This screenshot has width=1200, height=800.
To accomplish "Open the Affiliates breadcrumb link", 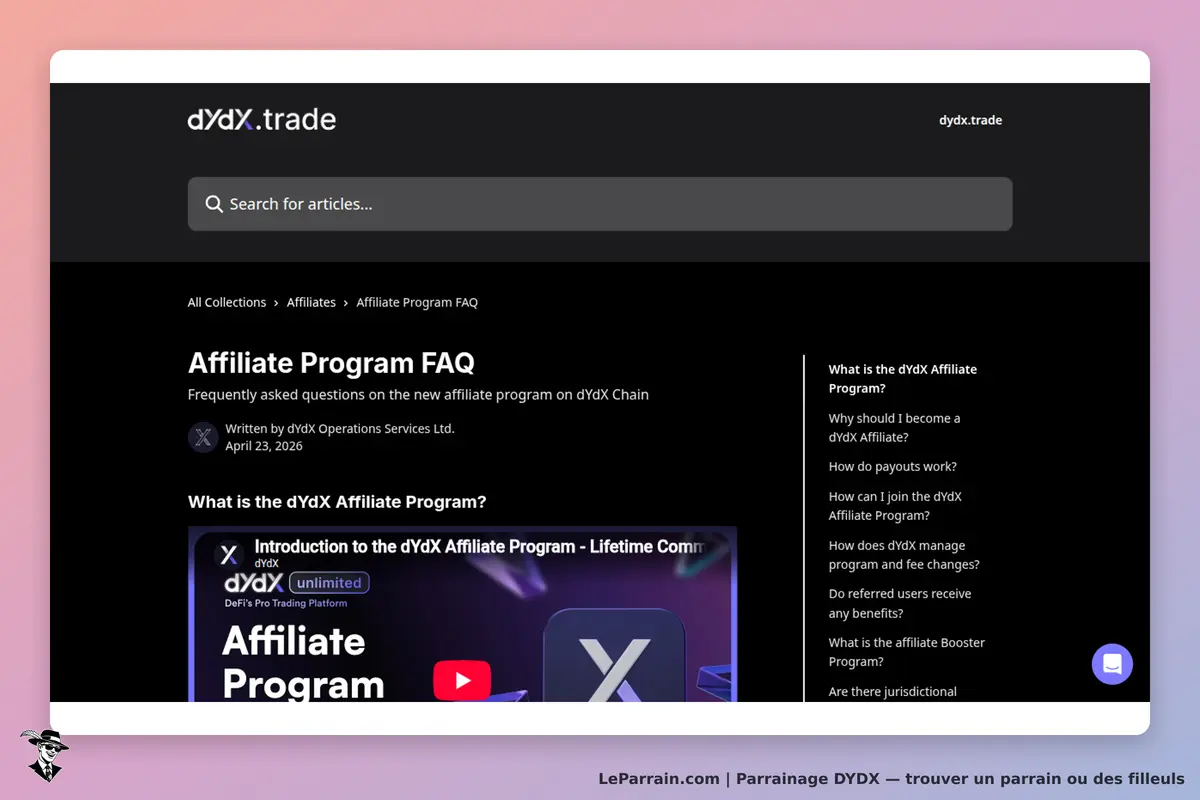I will coord(311,302).
